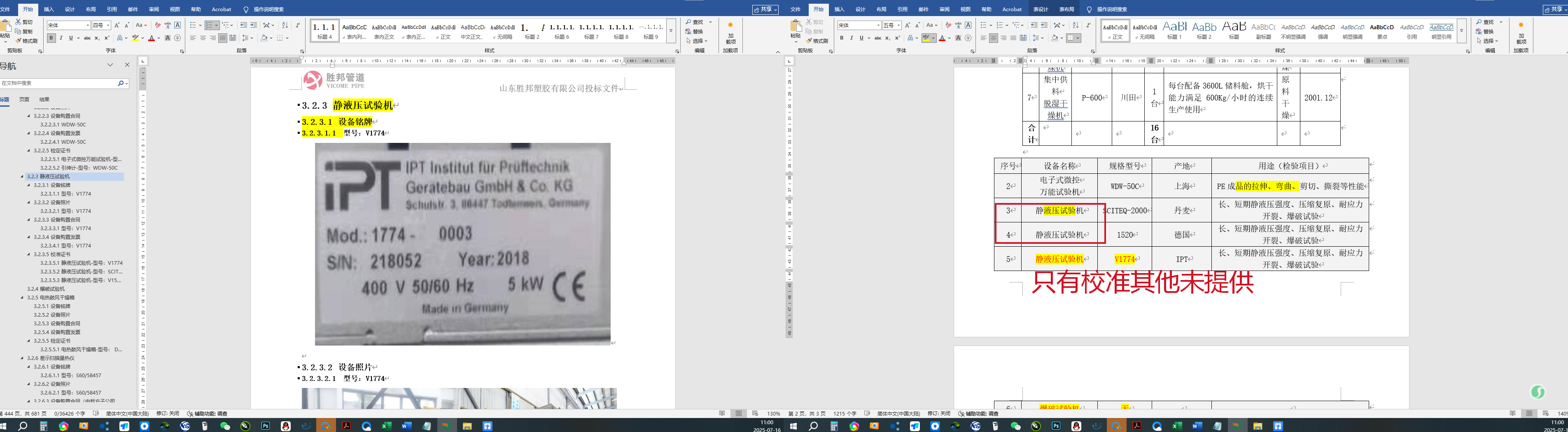1568x432 pixels.
Task: Collapse heading 3.2.3 静液压试验机 in navigation
Action: 22,176
